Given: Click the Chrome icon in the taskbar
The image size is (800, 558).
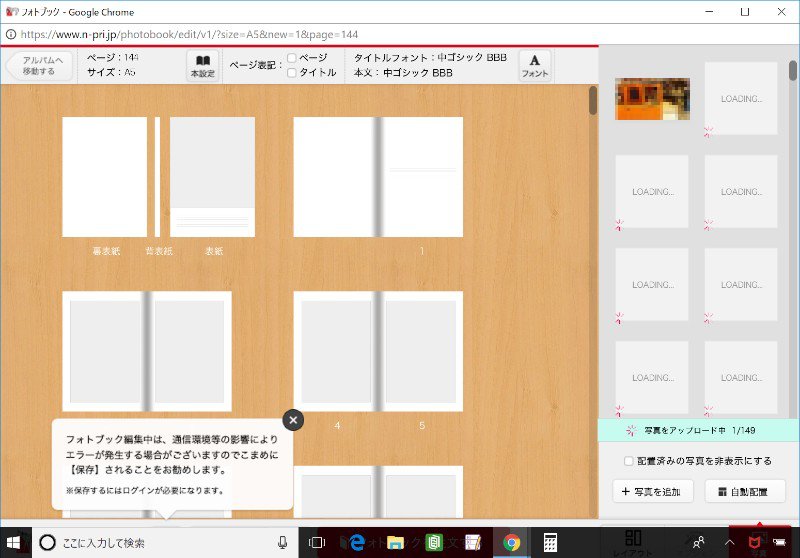Looking at the screenshot, I should 512,542.
